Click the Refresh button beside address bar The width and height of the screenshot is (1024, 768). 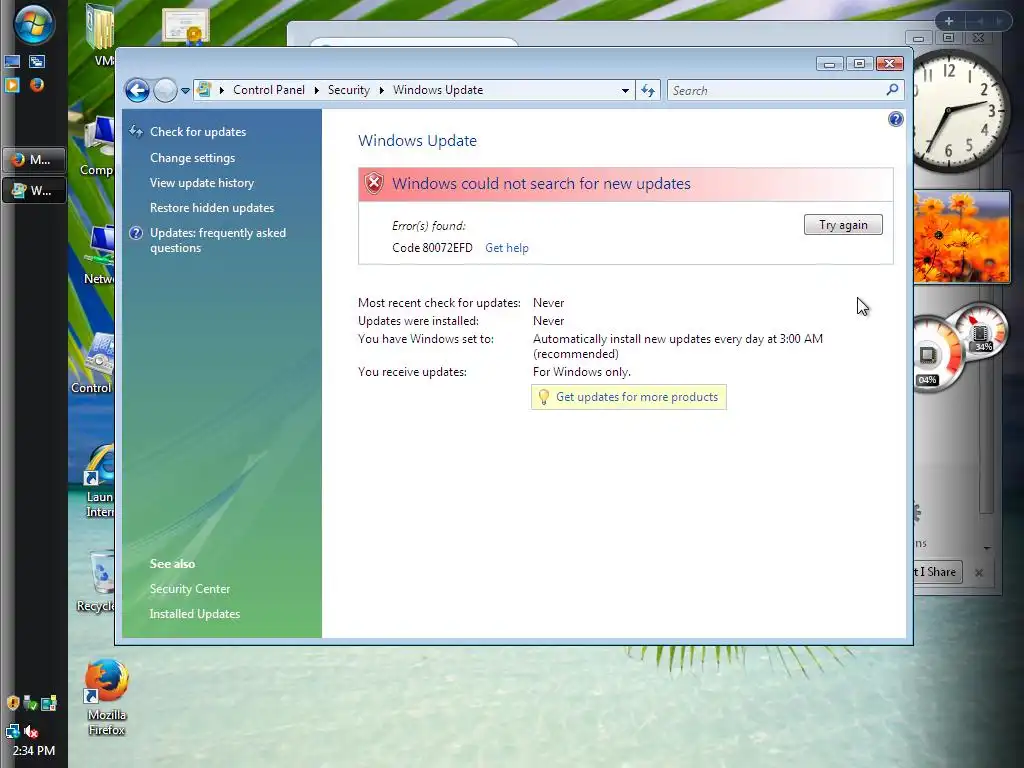[648, 90]
